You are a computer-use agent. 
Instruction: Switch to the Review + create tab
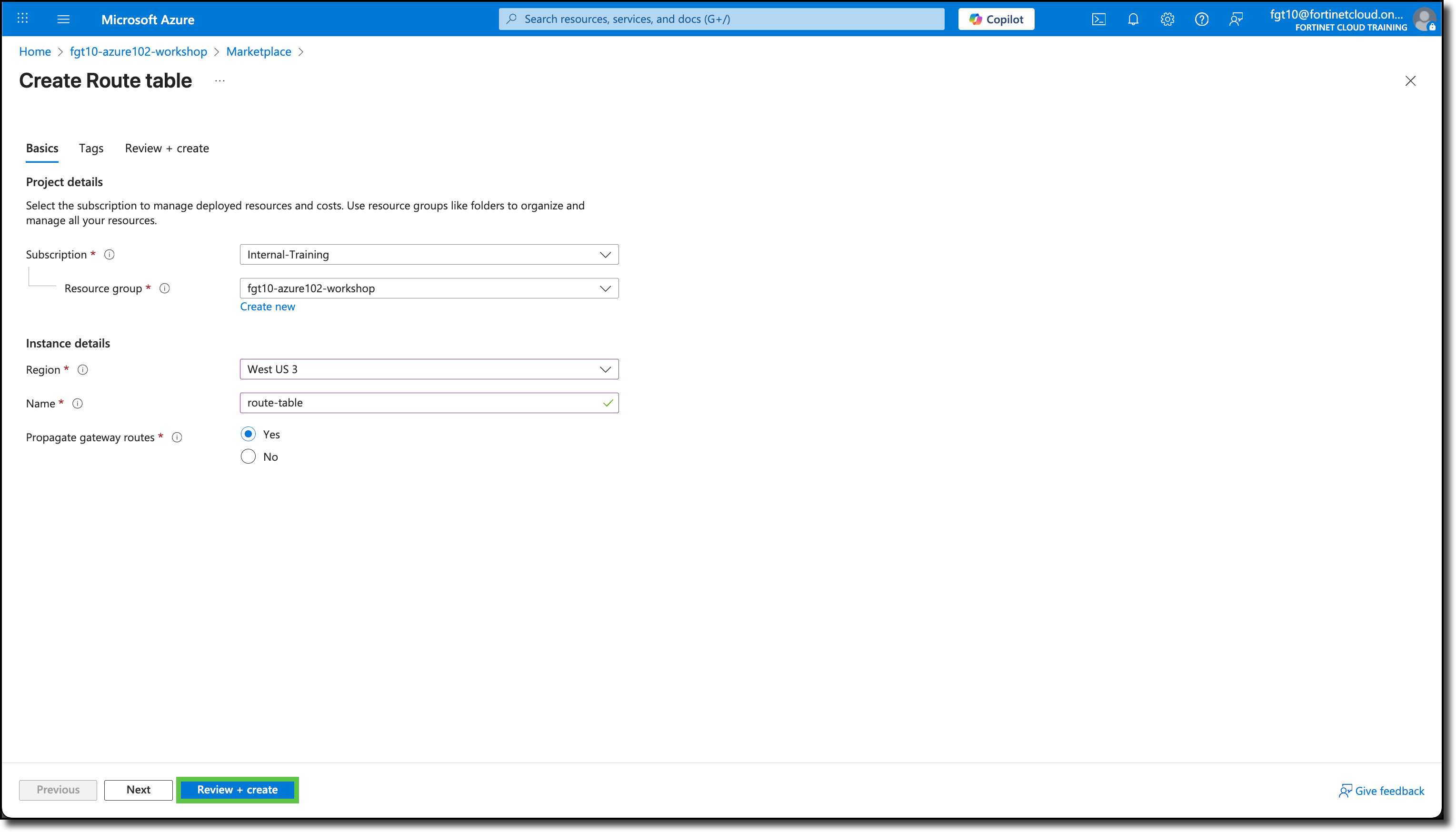tap(166, 148)
